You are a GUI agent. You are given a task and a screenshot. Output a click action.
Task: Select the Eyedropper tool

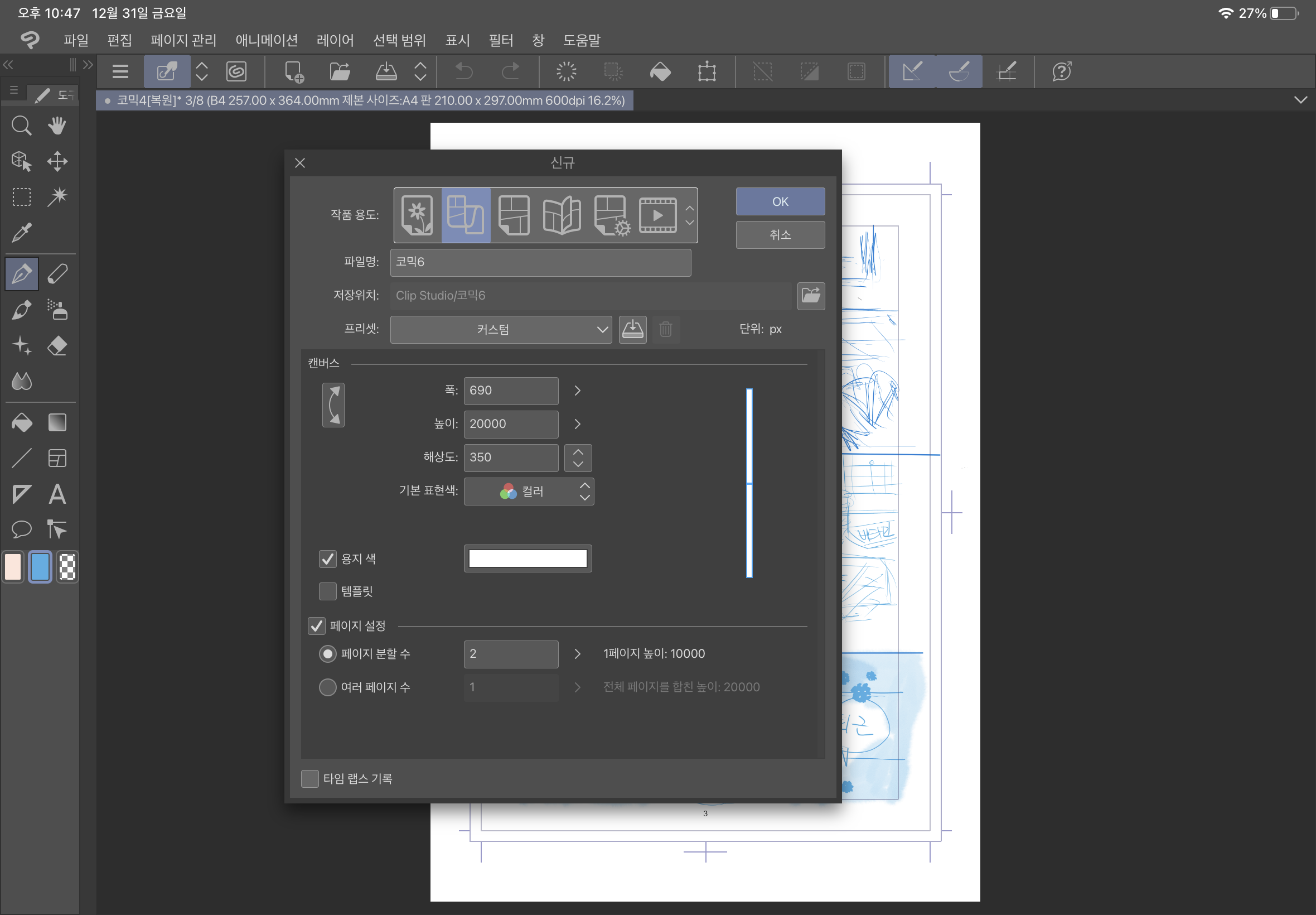tap(22, 233)
